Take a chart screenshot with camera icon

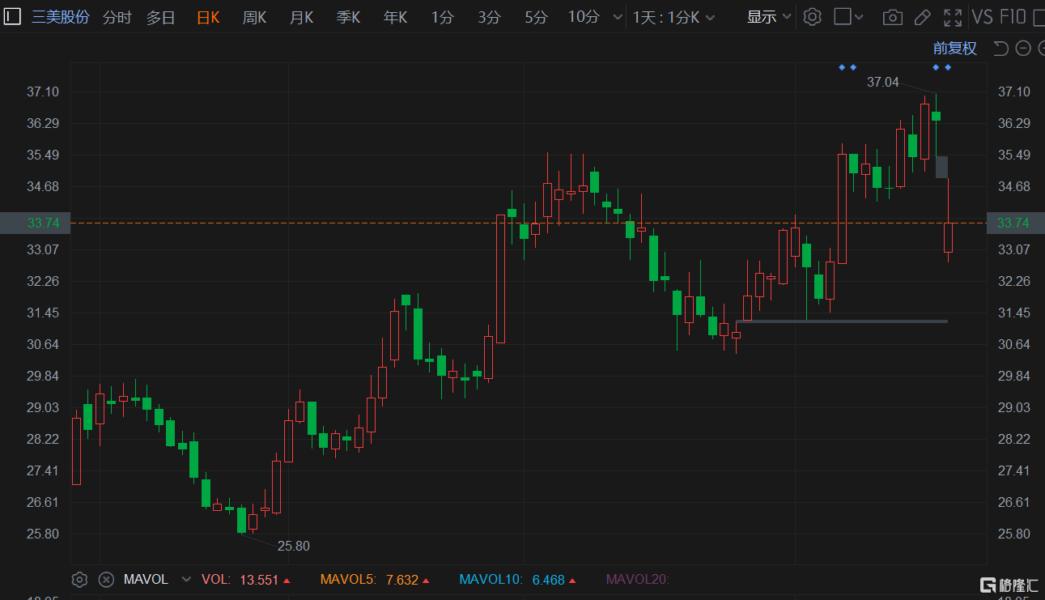892,17
